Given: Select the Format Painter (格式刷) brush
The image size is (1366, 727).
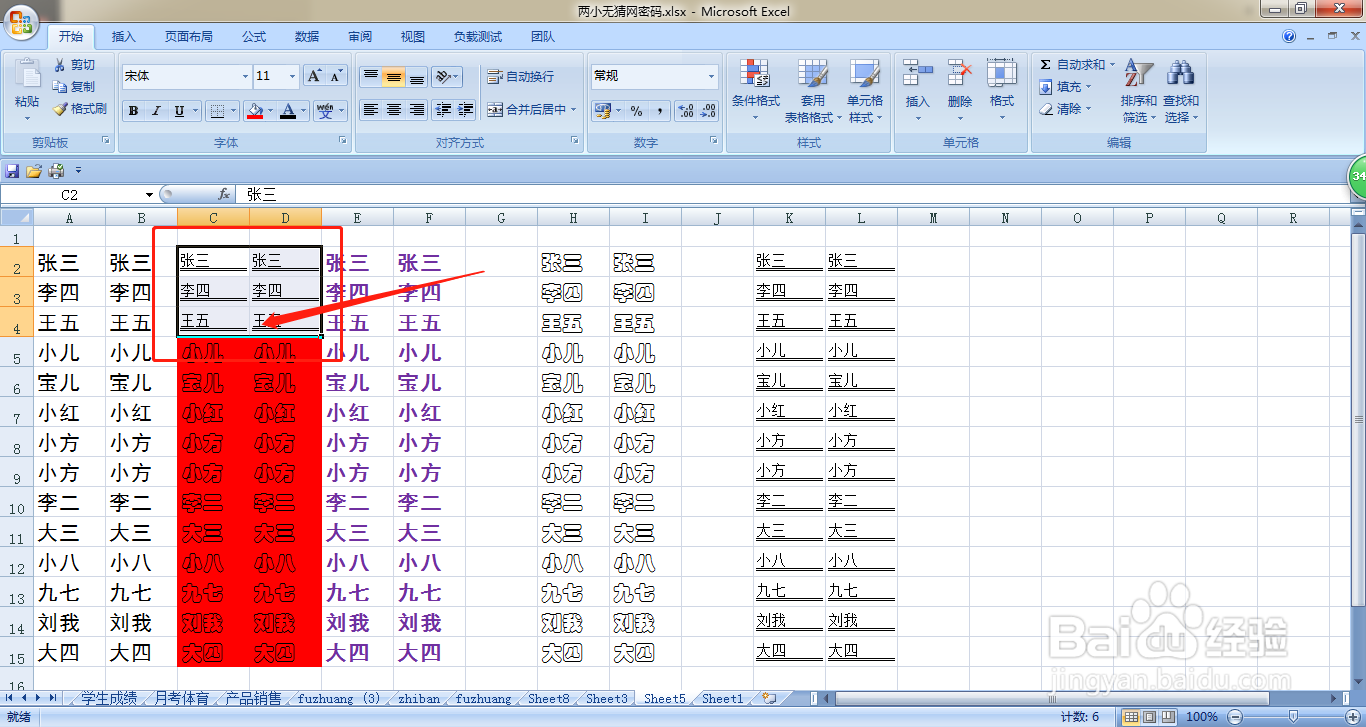Looking at the screenshot, I should pyautogui.click(x=80, y=108).
